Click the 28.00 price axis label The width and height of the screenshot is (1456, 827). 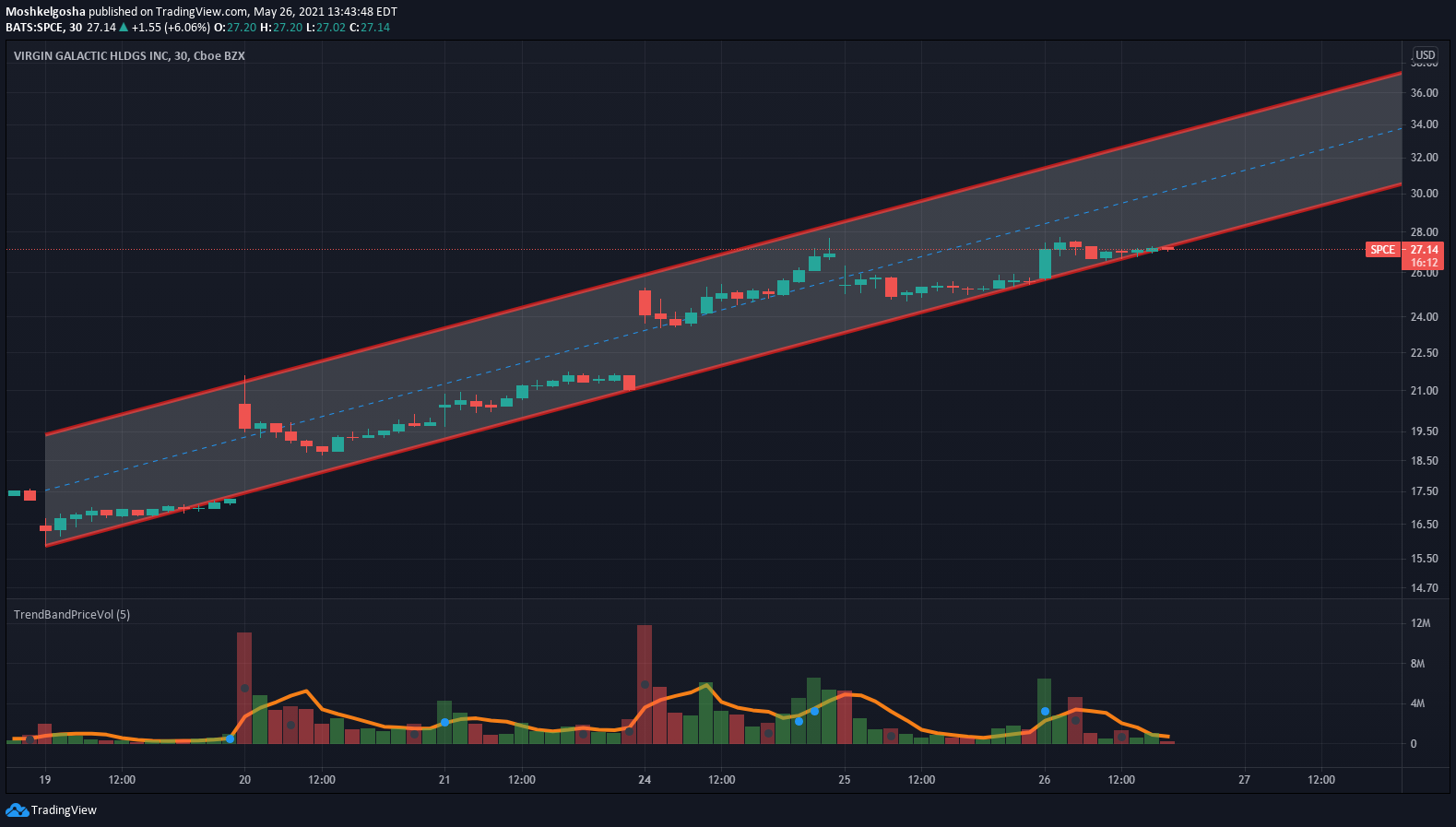(1424, 232)
